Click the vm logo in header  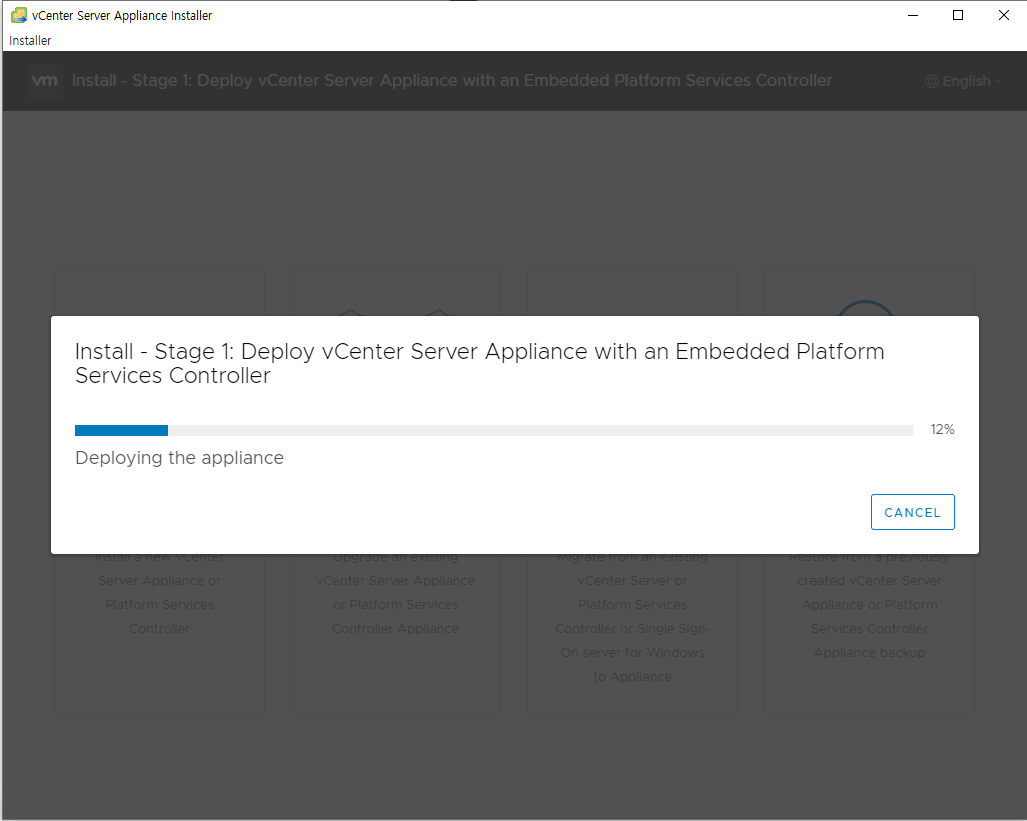[x=45, y=81]
